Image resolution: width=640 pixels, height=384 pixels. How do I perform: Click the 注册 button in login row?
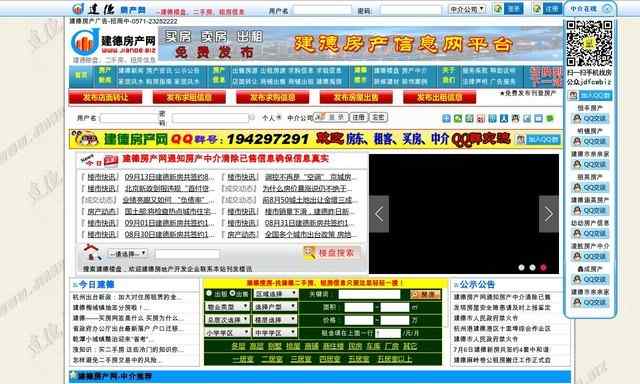pyautogui.click(x=359, y=118)
